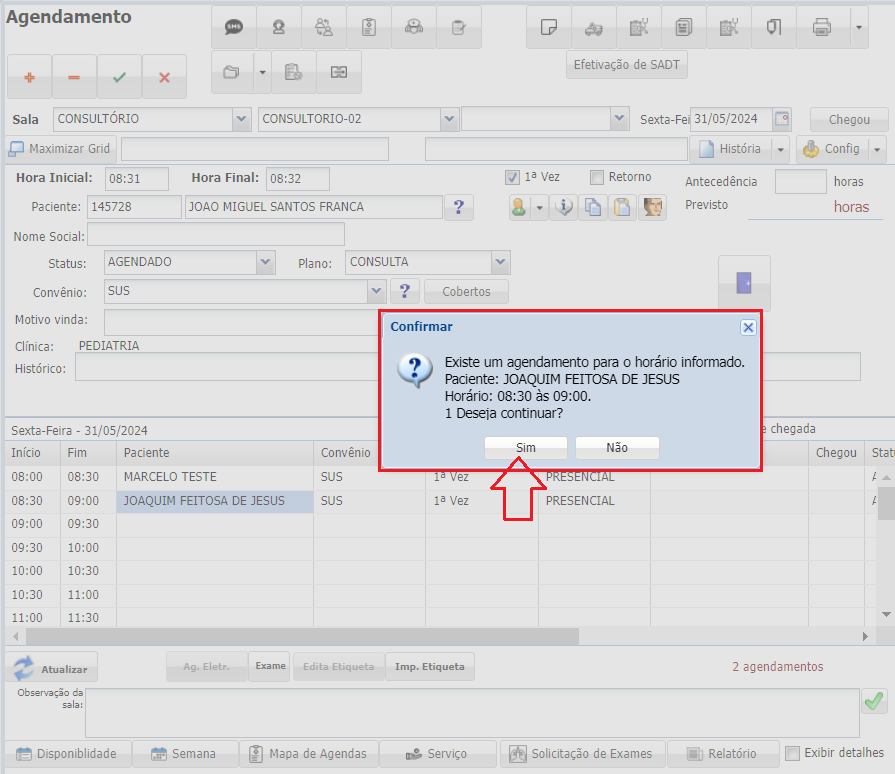Click the clipboard with gear icon
This screenshot has height=774, width=895.
pos(293,72)
